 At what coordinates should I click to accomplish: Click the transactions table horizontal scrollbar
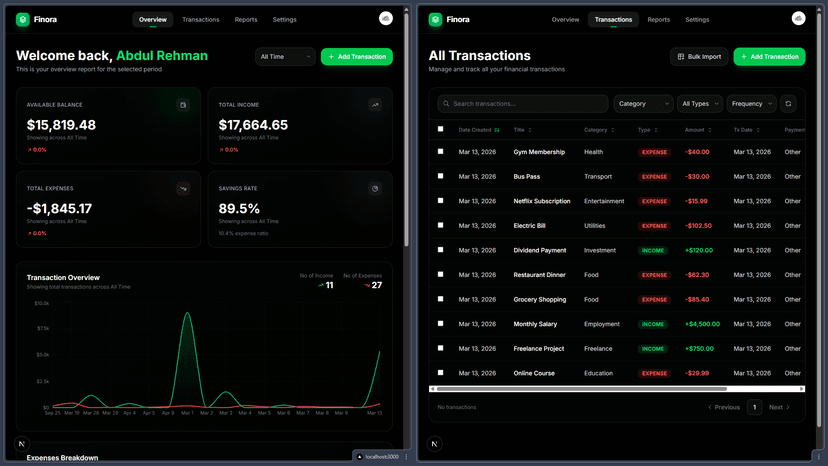581,389
